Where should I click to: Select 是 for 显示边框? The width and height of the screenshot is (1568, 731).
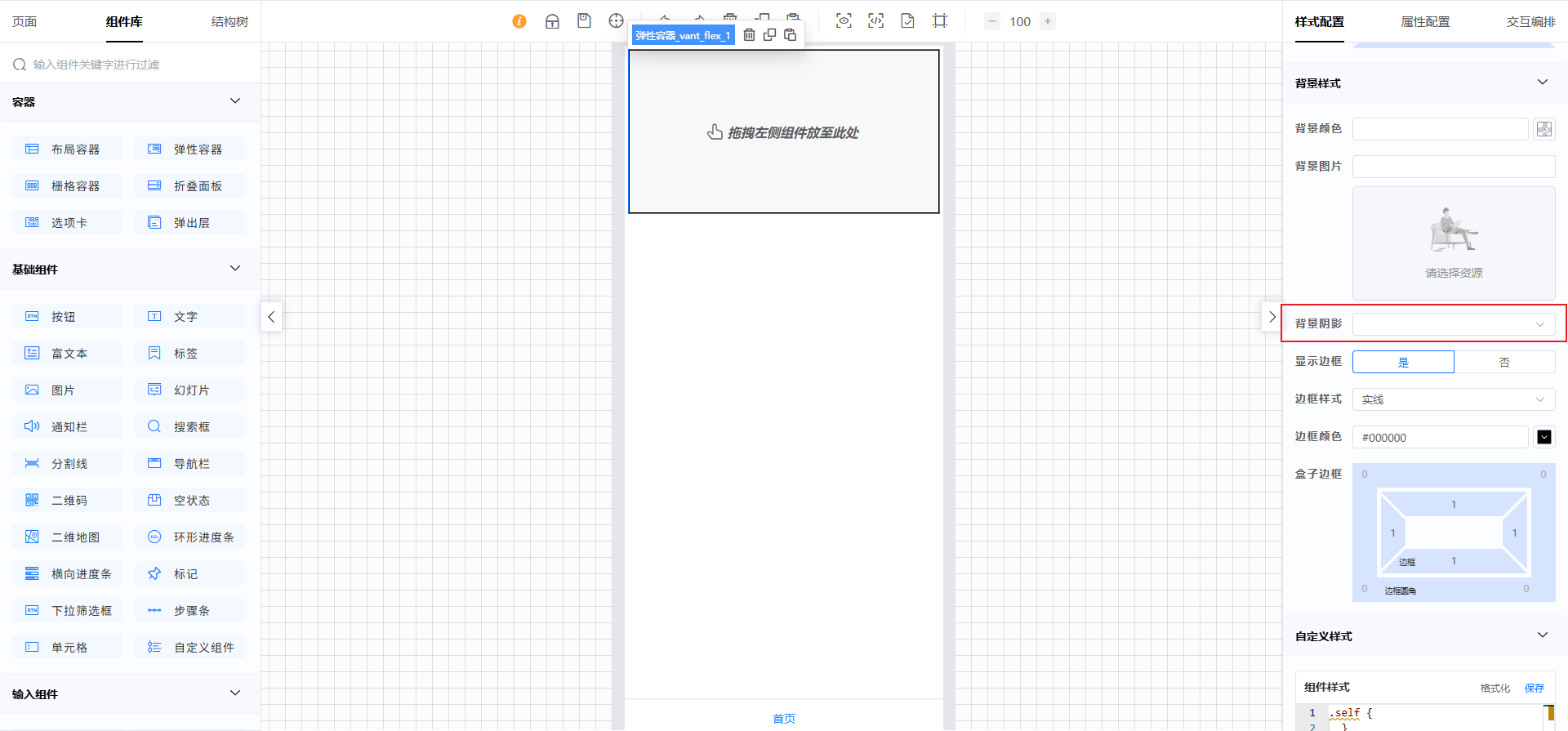(x=1403, y=362)
